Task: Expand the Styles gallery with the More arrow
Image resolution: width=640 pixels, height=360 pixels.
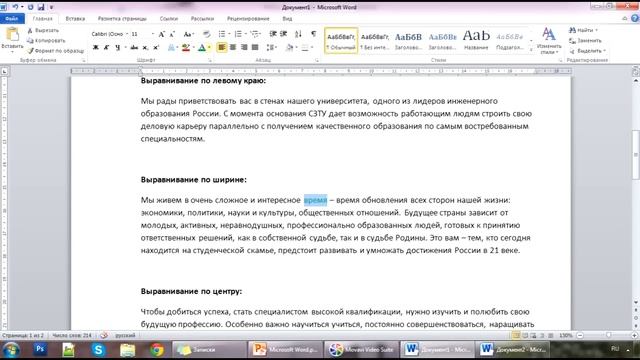Action: tap(531, 50)
